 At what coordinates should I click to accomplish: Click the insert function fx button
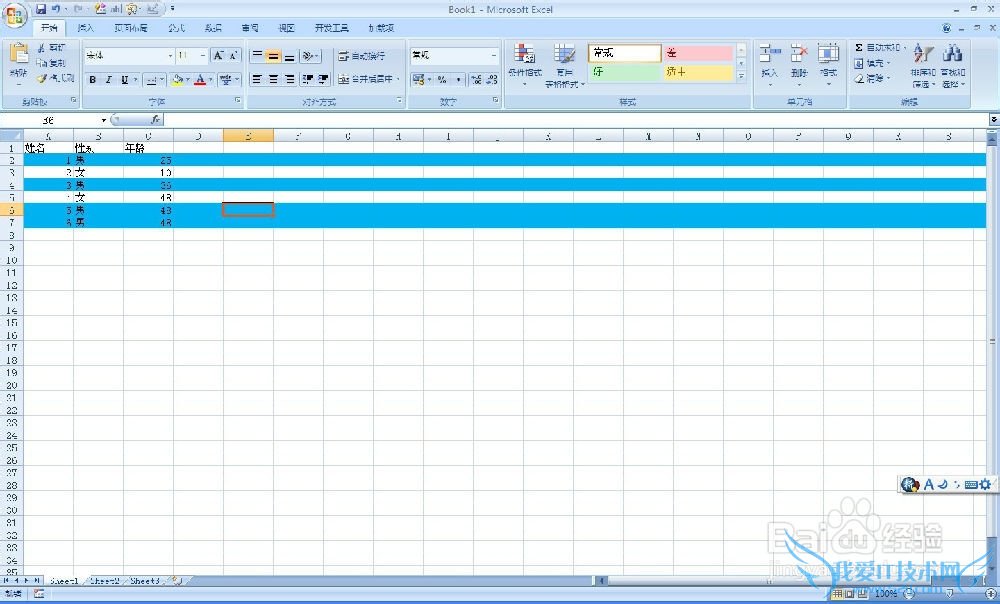click(x=155, y=119)
